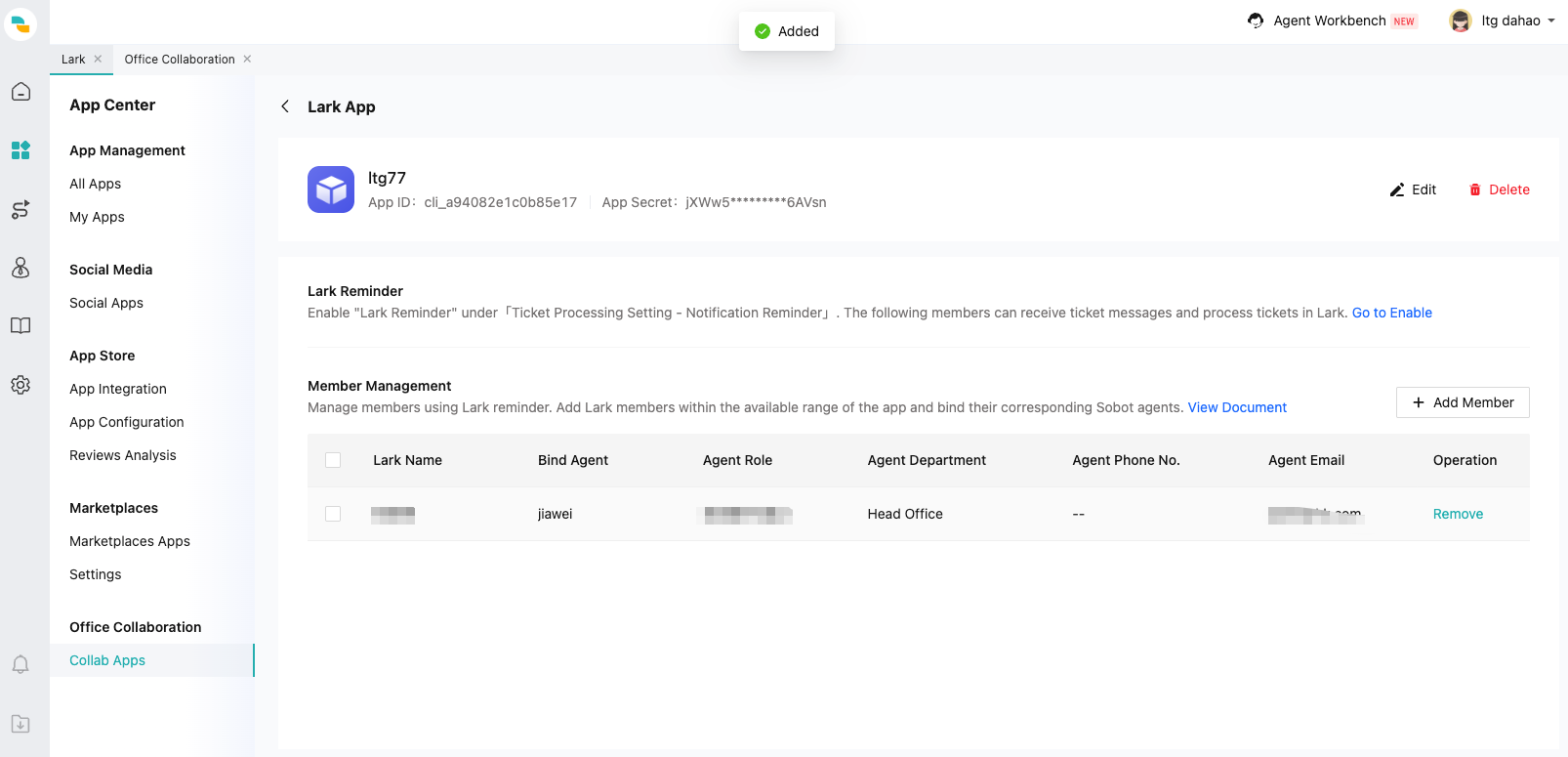Open the knowledge base book icon
The height and width of the screenshot is (757, 1568).
point(21,326)
